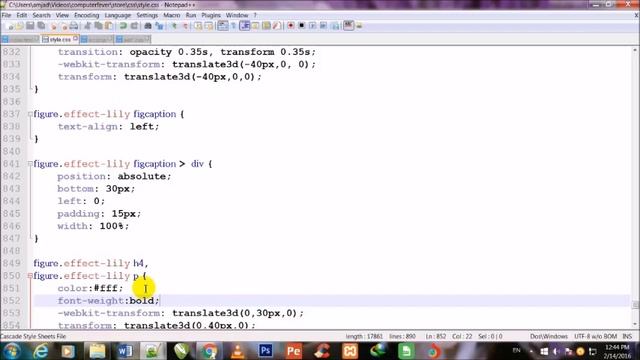Open the File menu

7,15
